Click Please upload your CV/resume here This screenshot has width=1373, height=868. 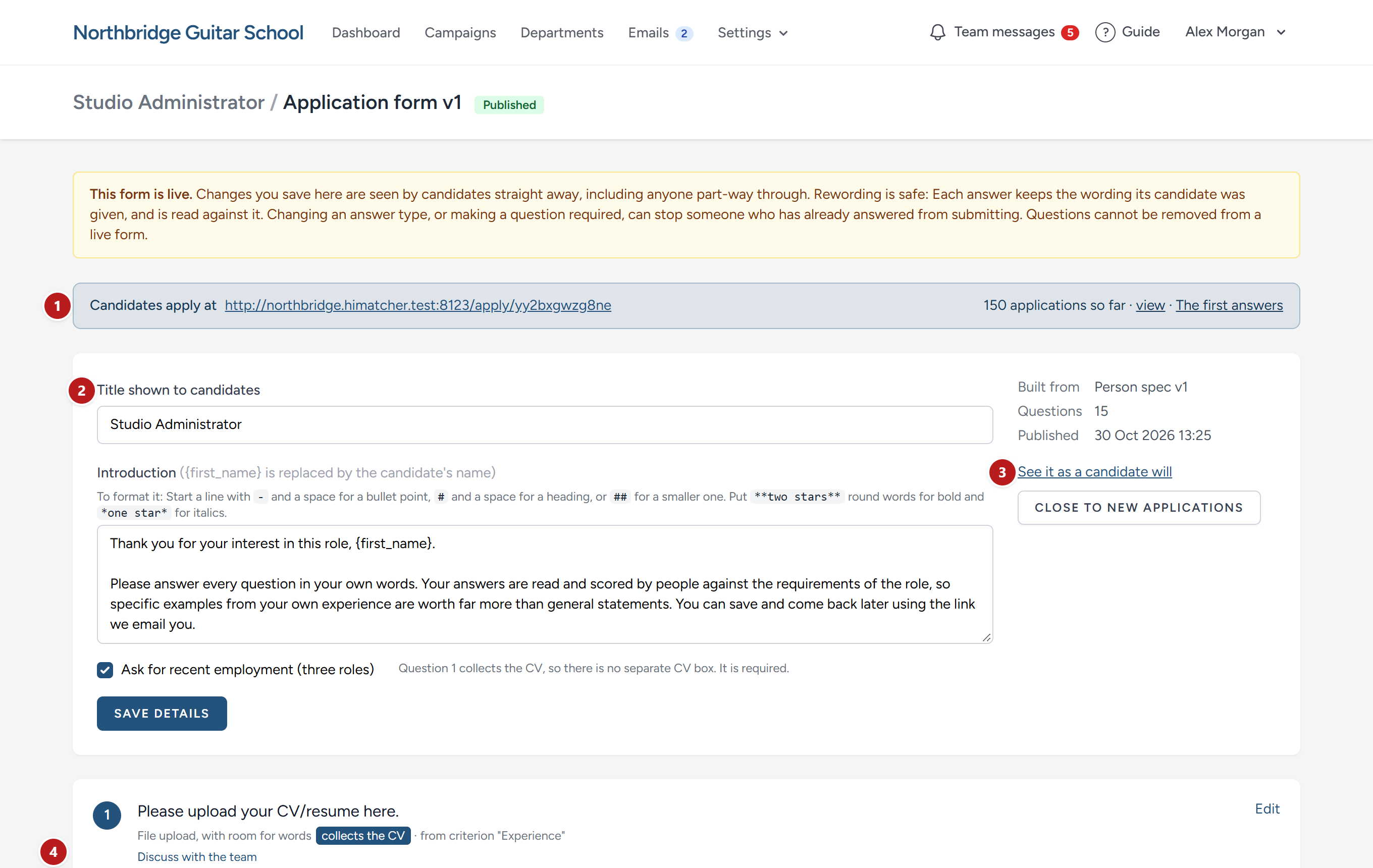click(268, 811)
